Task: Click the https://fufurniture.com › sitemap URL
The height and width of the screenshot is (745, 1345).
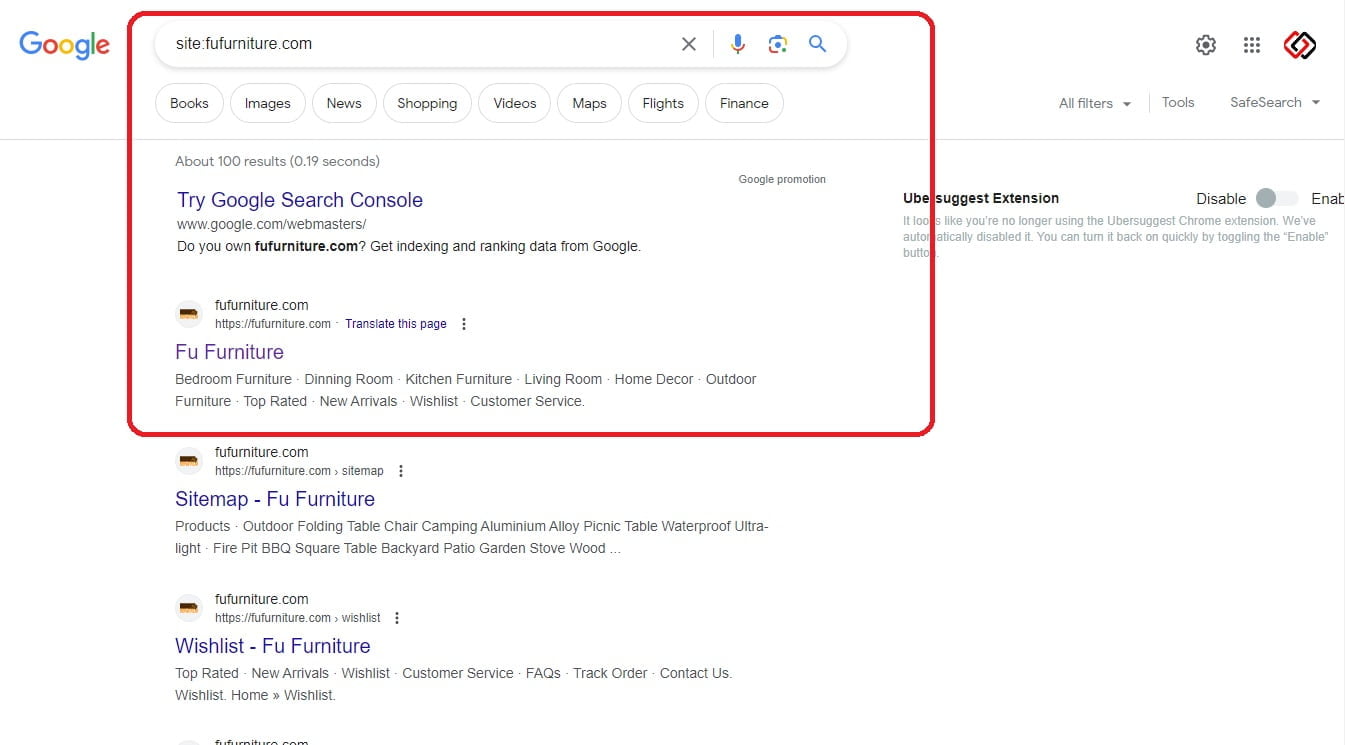Action: point(299,471)
